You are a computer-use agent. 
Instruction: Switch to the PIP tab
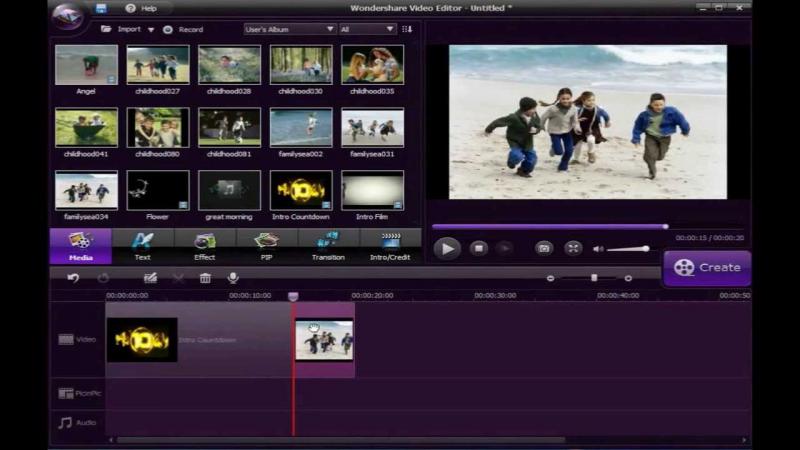[266, 246]
